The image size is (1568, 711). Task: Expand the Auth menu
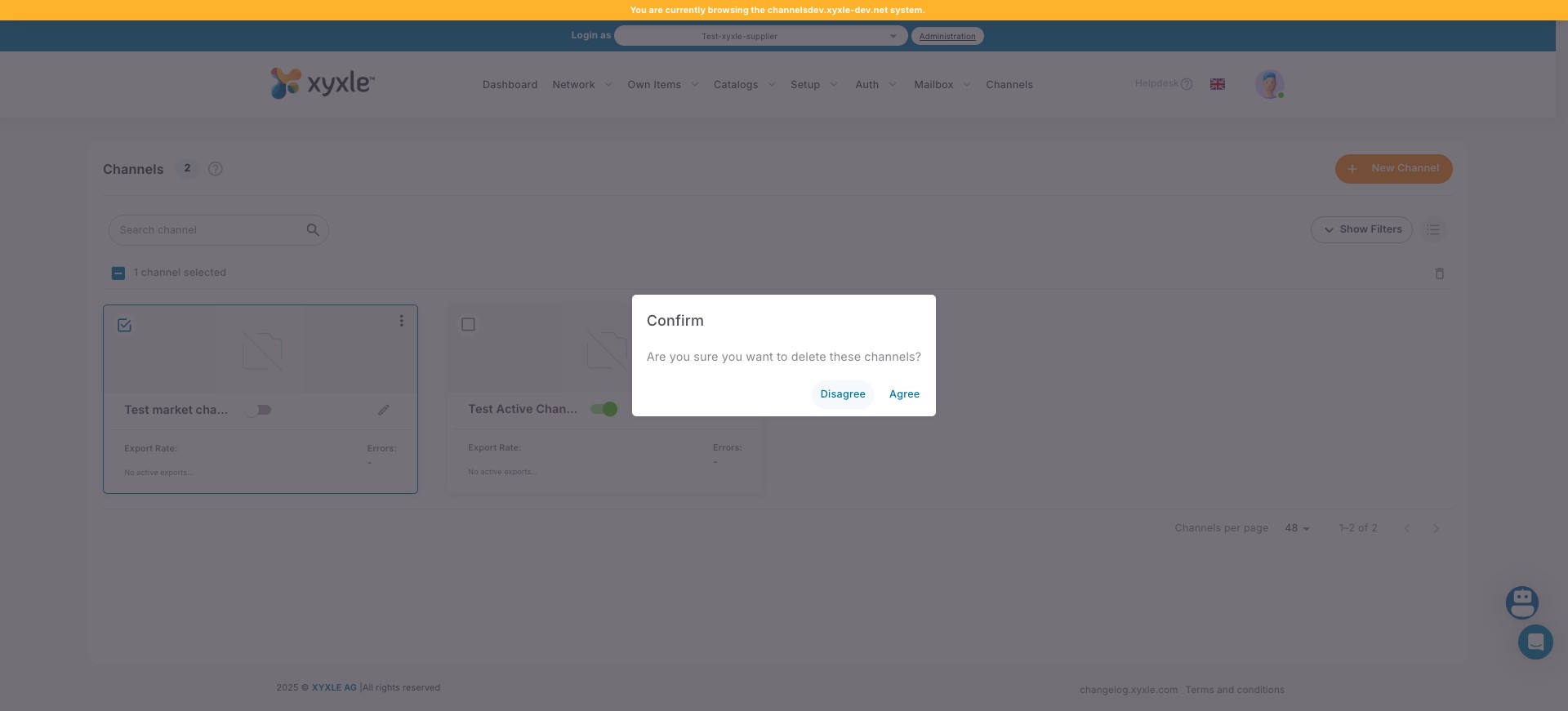876,85
